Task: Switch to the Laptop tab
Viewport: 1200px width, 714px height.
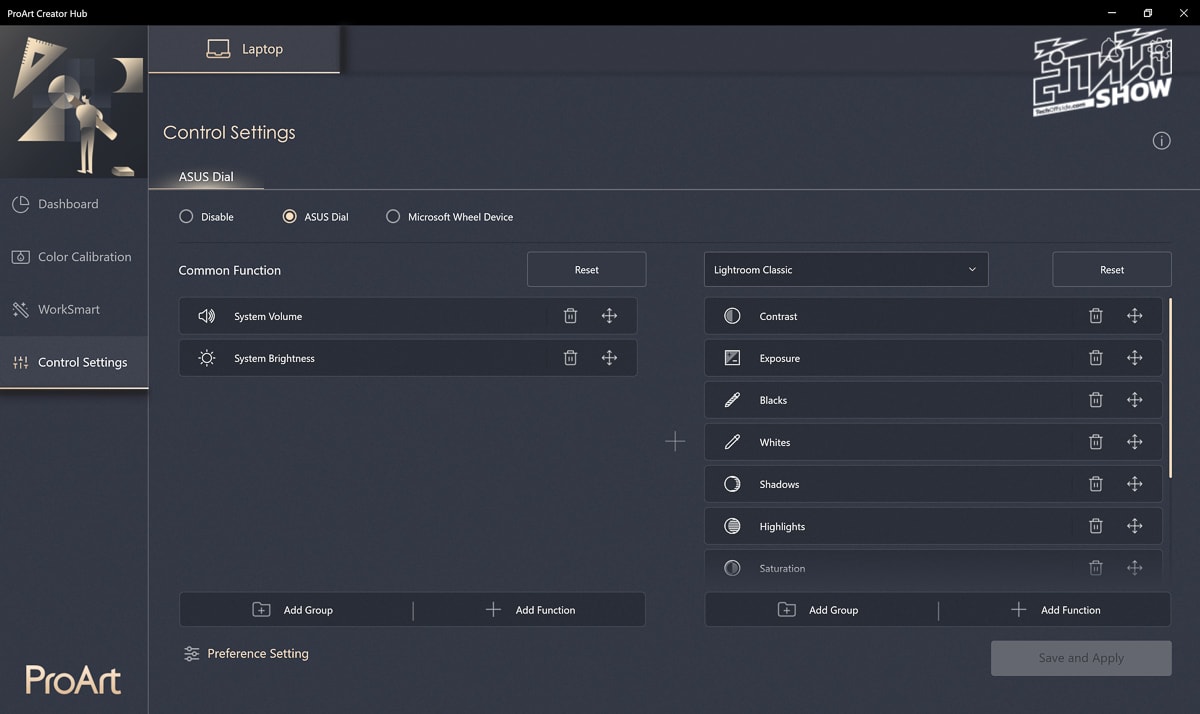Action: pyautogui.click(x=245, y=49)
